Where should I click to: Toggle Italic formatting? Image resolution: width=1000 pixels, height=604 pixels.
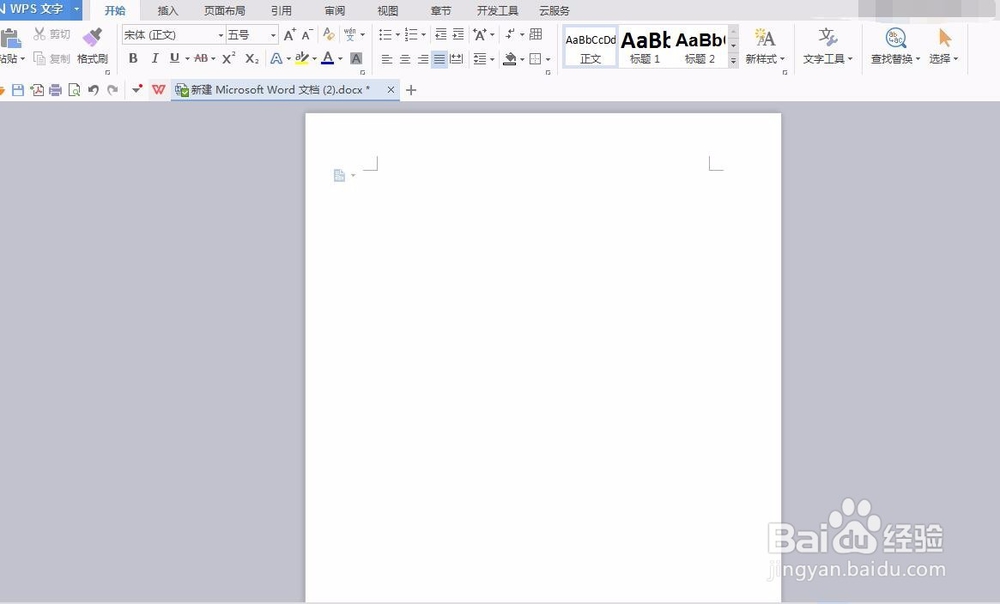click(154, 59)
